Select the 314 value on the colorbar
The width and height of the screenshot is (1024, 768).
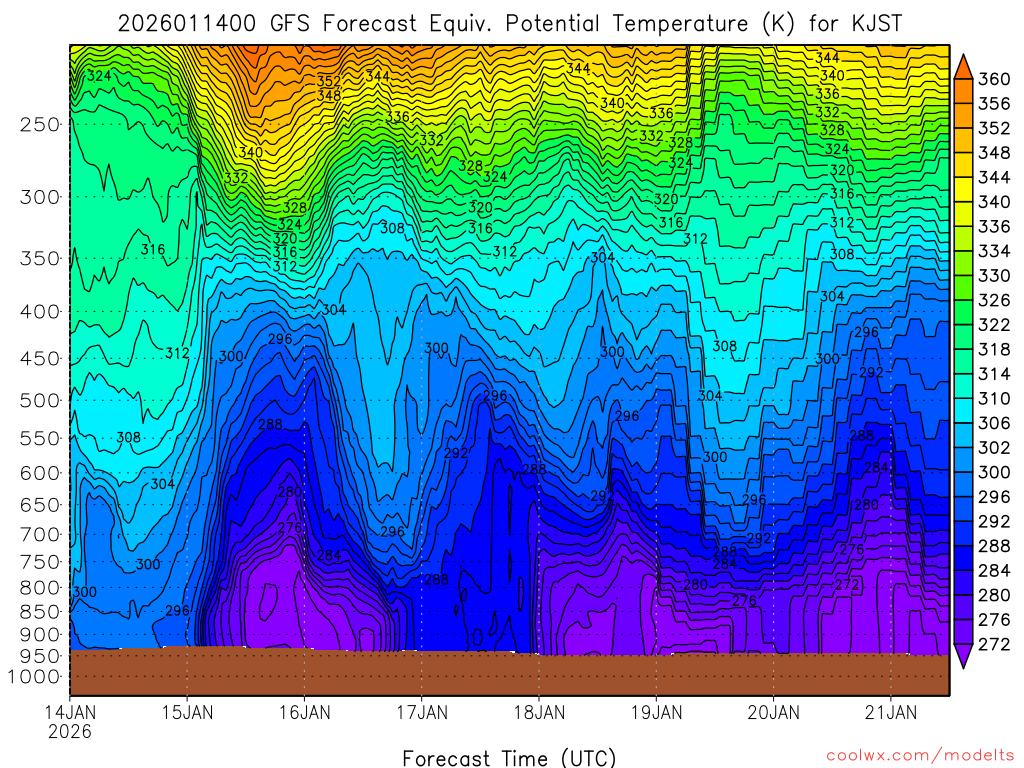click(994, 374)
